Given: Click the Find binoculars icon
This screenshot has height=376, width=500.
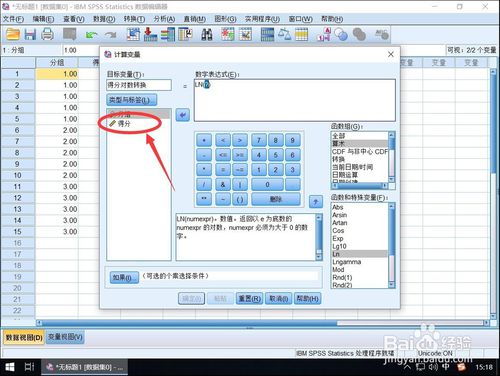Looking at the screenshot, I should [x=207, y=35].
